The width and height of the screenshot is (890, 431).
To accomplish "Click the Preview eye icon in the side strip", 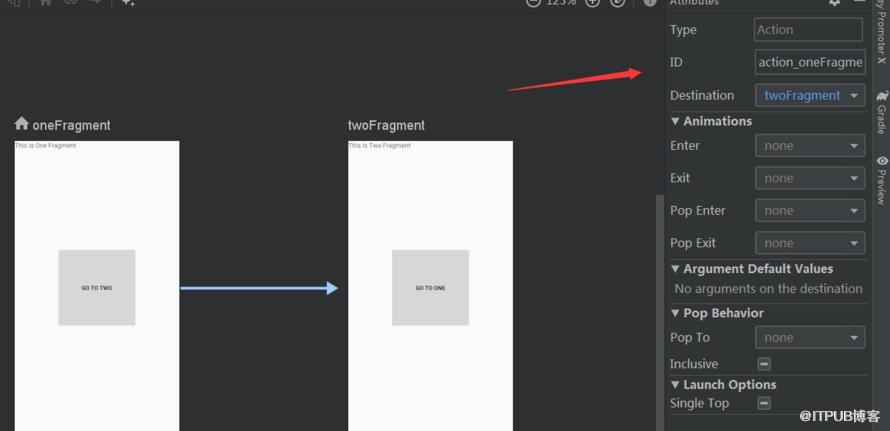I will [x=882, y=161].
